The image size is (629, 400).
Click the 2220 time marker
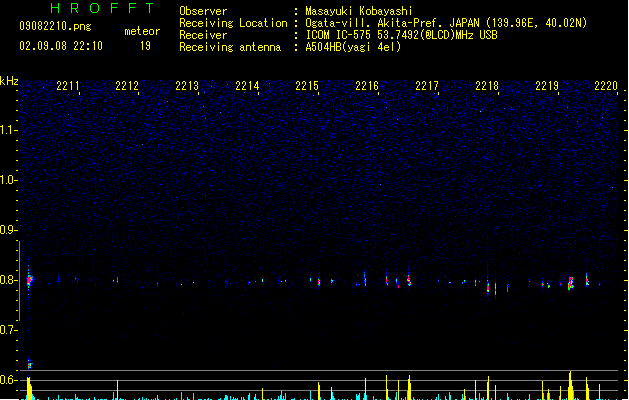(606, 86)
